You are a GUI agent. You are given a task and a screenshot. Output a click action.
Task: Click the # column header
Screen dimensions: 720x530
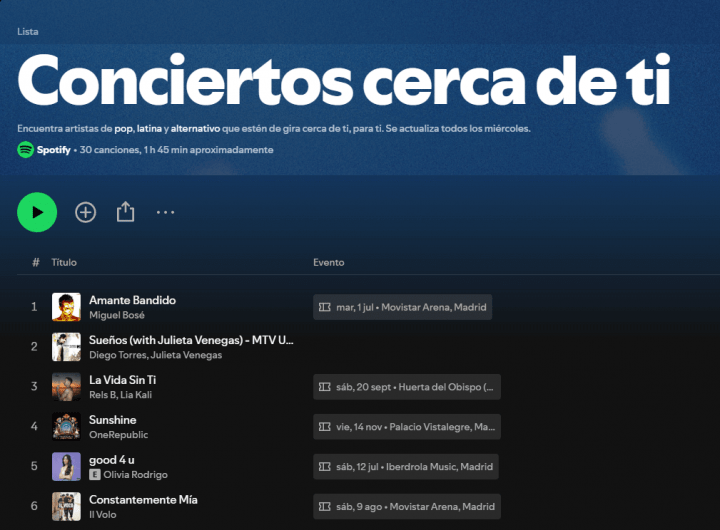pyautogui.click(x=36, y=263)
